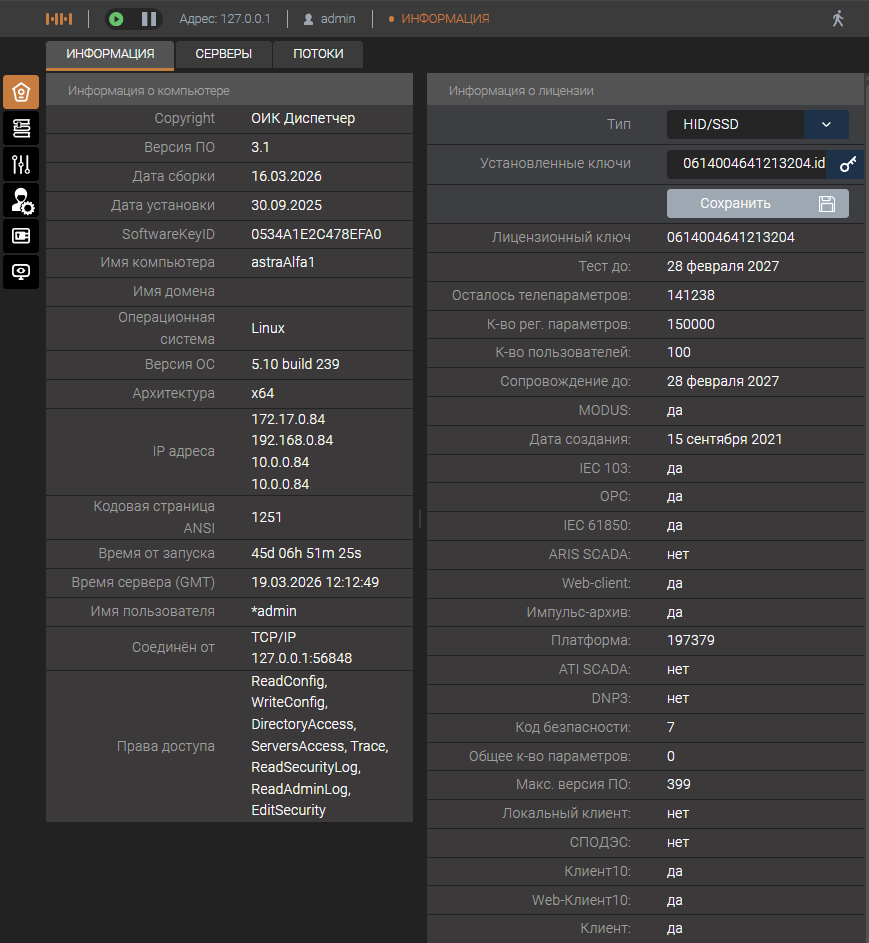Select the ИНФОРМАЦИЯ tab
This screenshot has width=869, height=943.
tap(110, 54)
